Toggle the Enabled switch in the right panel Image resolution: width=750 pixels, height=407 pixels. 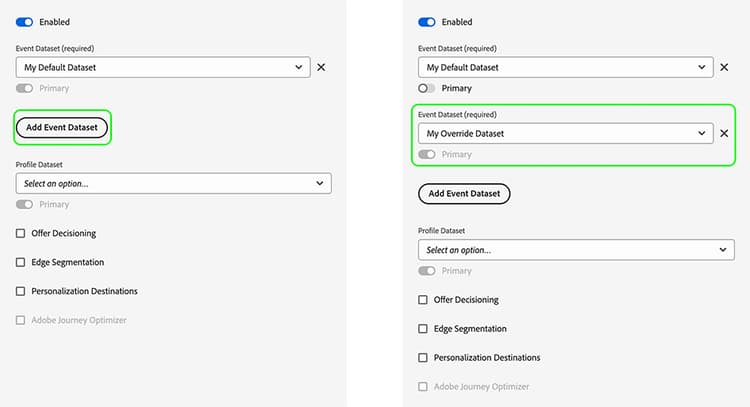pos(428,22)
